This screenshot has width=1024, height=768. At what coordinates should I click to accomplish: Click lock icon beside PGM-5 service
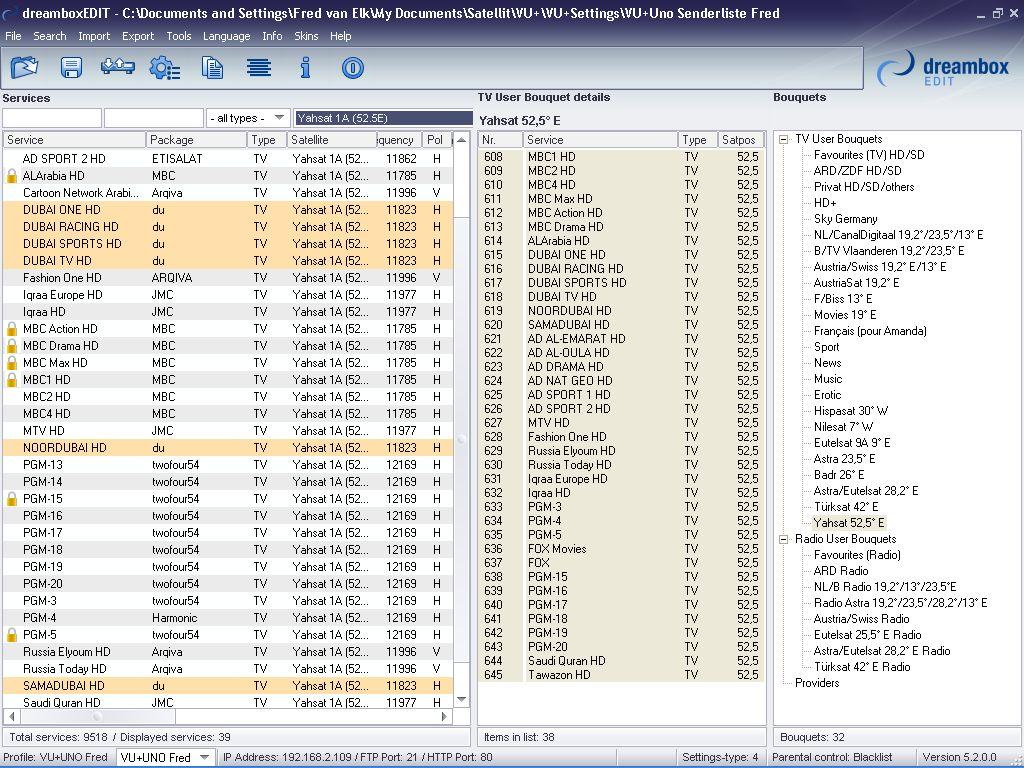click(11, 635)
